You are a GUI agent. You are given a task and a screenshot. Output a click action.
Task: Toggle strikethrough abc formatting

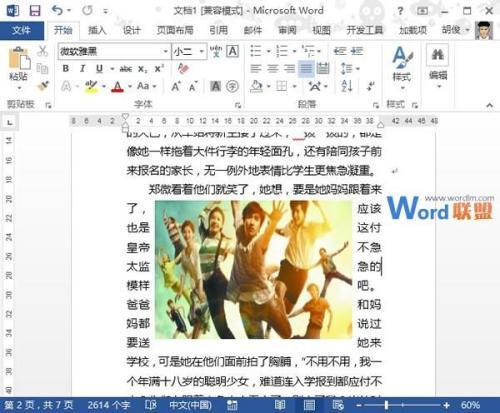[x=126, y=69]
